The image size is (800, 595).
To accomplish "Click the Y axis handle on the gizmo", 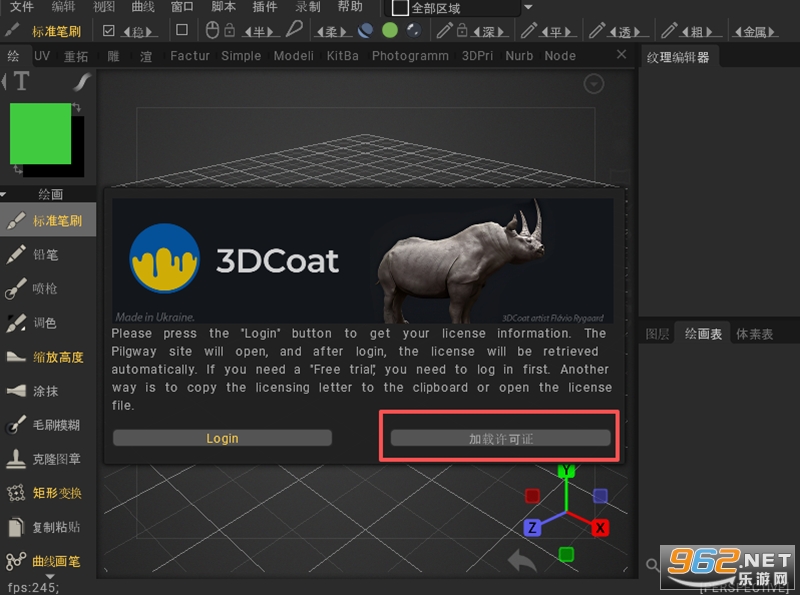I will [566, 470].
